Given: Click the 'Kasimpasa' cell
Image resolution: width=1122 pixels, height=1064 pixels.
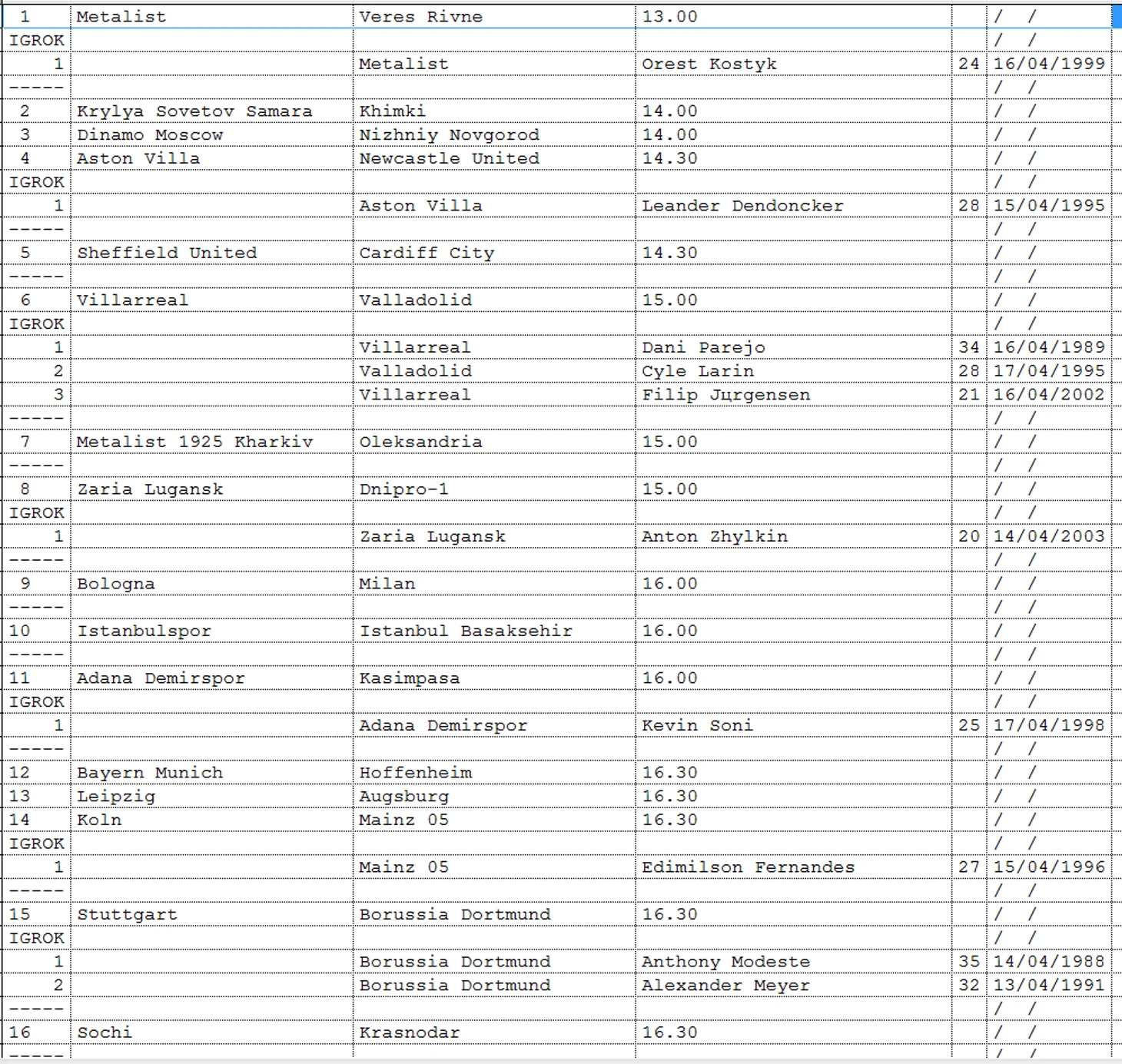Looking at the screenshot, I should pyautogui.click(x=494, y=678).
